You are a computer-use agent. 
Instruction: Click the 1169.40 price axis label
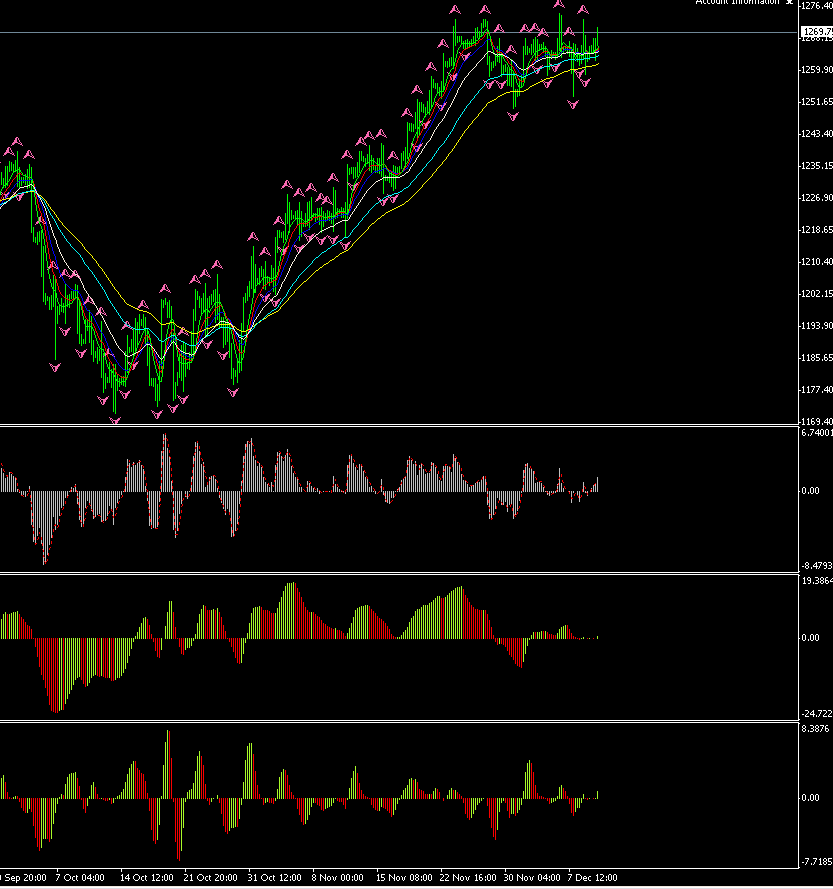point(817,421)
